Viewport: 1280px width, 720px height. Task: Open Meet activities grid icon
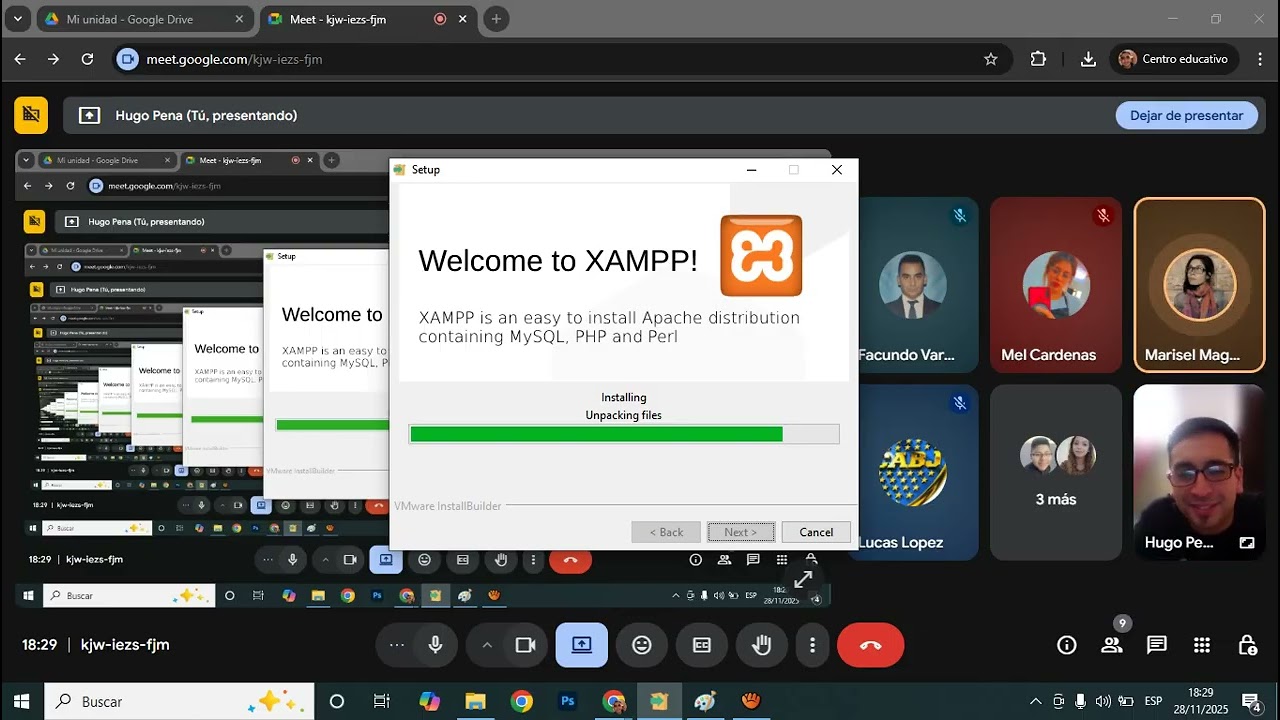1202,645
